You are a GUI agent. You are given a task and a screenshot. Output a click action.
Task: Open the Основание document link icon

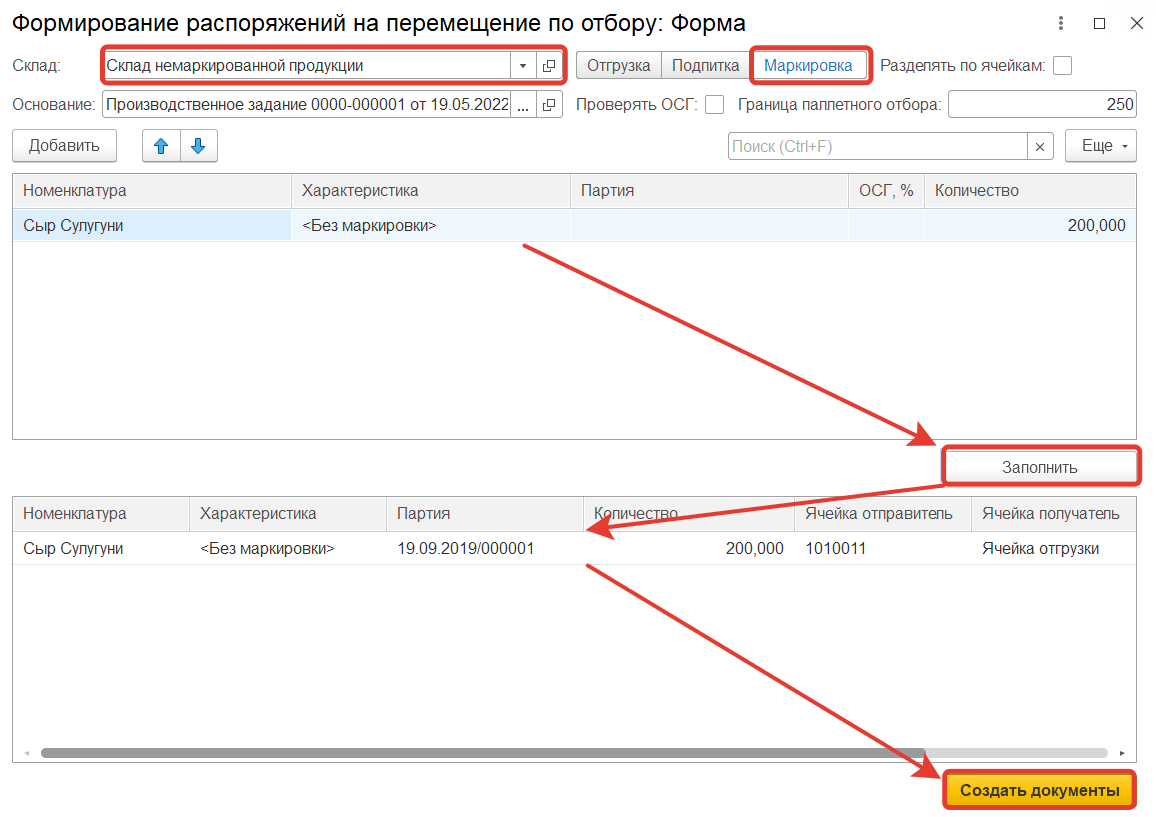coord(549,104)
